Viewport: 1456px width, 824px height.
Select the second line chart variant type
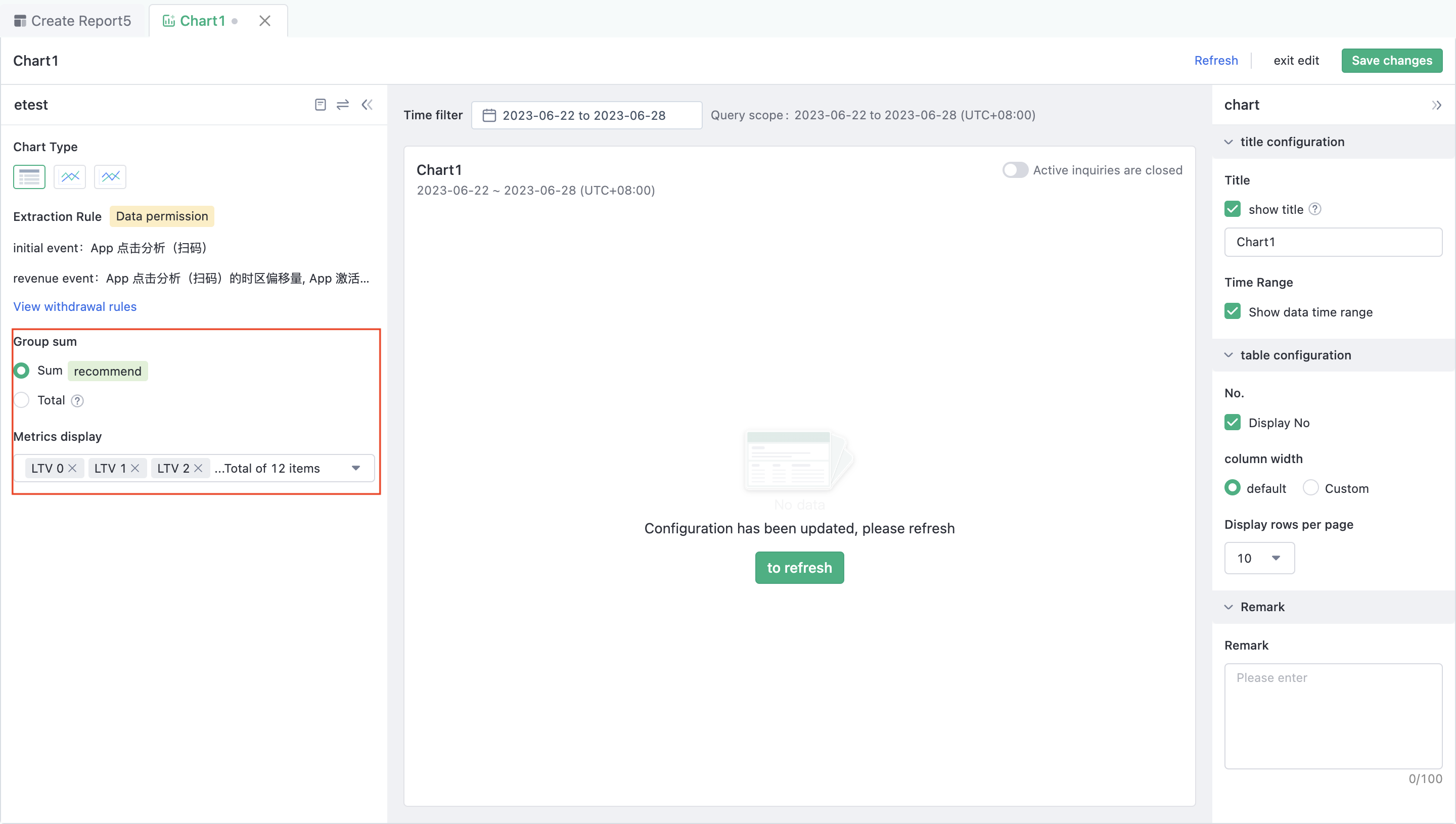(110, 176)
